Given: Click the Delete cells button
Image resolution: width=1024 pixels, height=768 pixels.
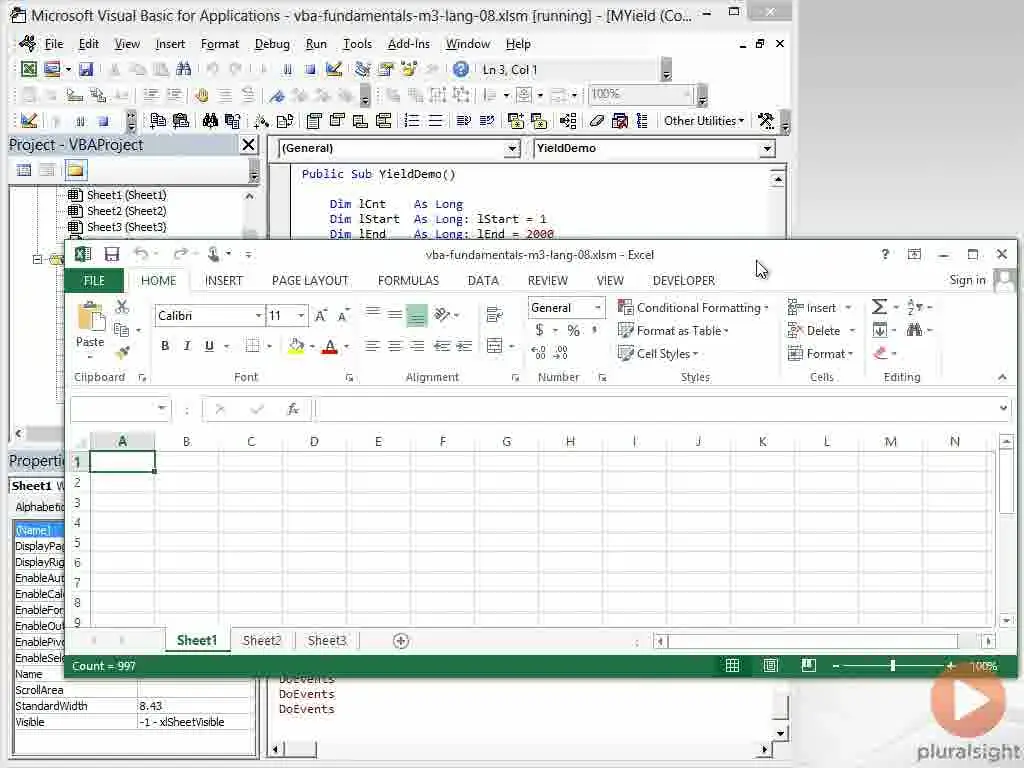Looking at the screenshot, I should tap(821, 330).
